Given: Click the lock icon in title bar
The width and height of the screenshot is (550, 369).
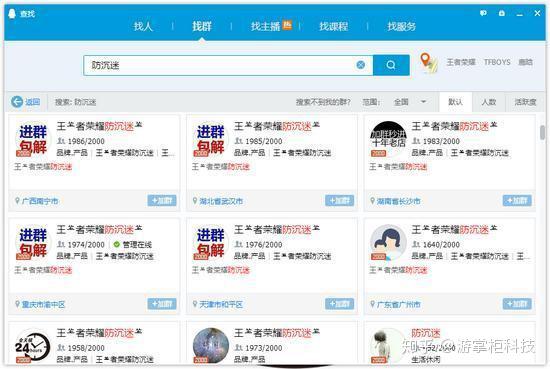Looking at the screenshot, I should click(x=502, y=13).
